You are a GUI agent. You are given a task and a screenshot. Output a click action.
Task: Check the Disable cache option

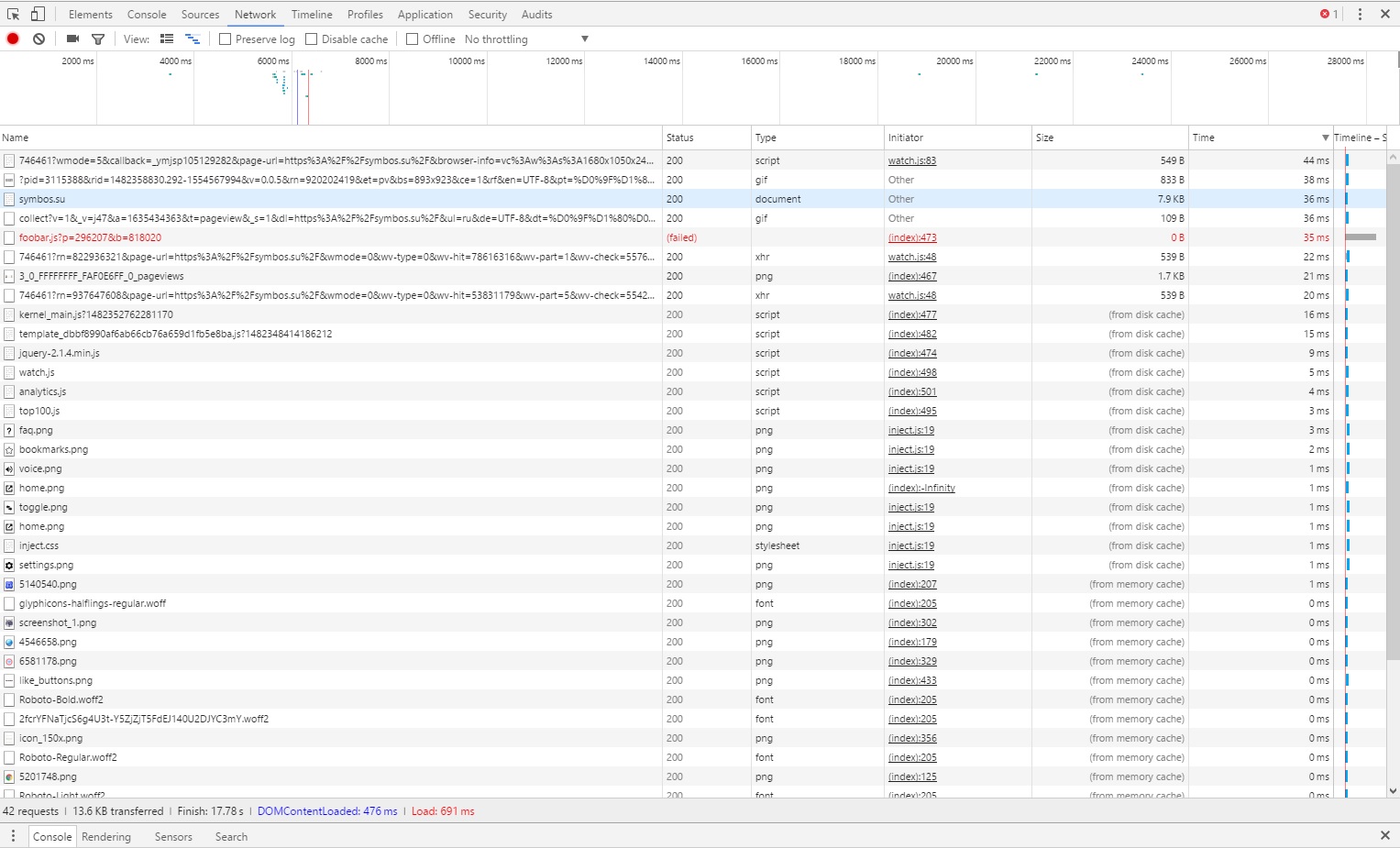pos(312,39)
